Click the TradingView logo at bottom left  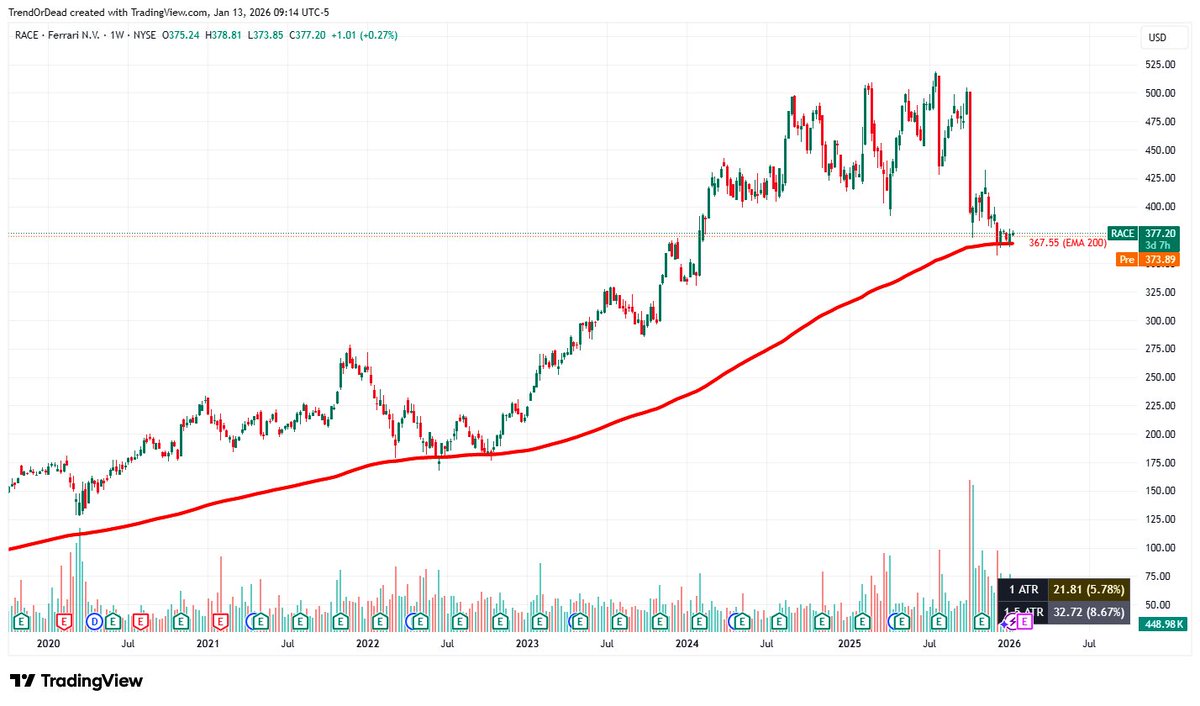(77, 681)
